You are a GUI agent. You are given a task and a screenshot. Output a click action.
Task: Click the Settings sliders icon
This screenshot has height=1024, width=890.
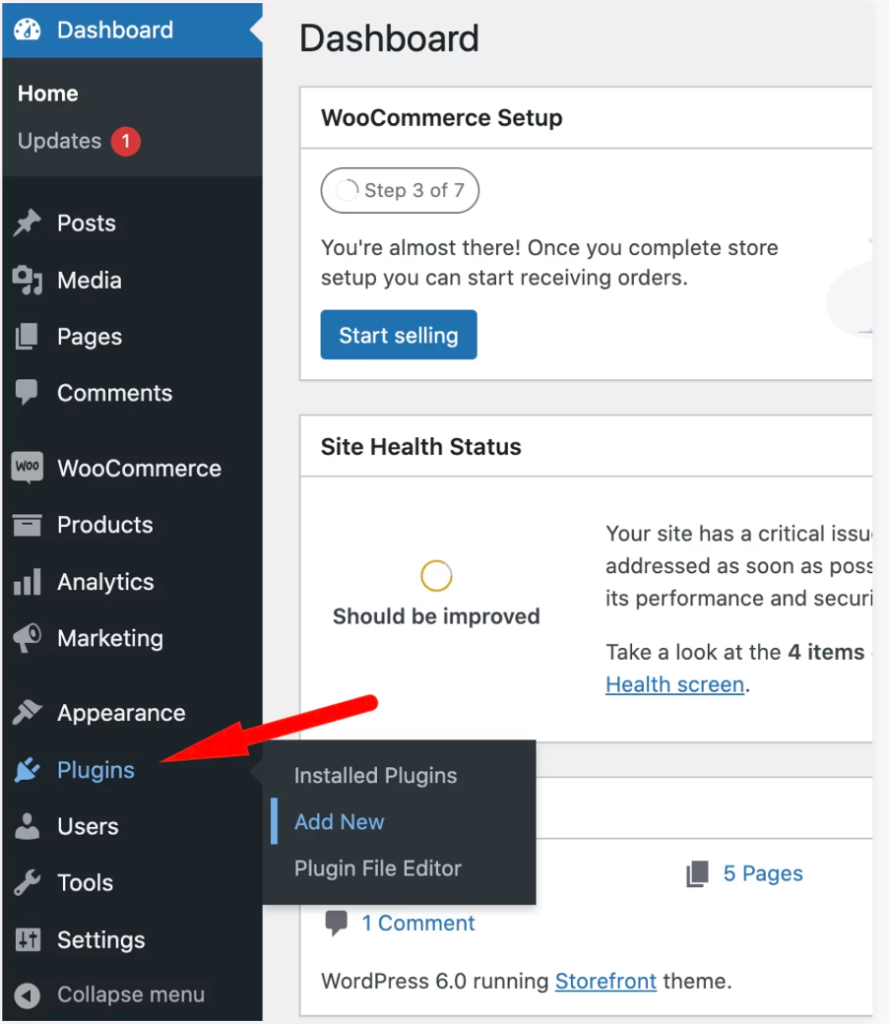point(27,939)
